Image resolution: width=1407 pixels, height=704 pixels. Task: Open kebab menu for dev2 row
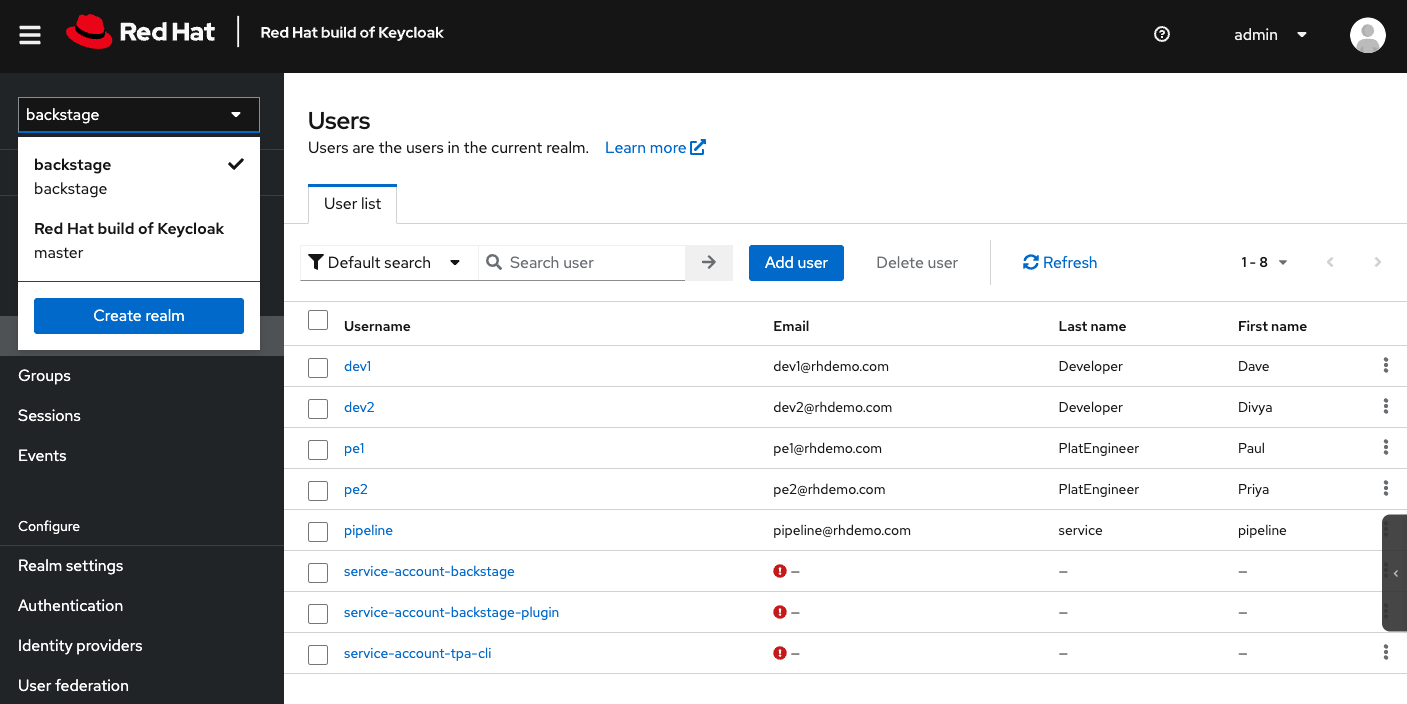point(1385,406)
